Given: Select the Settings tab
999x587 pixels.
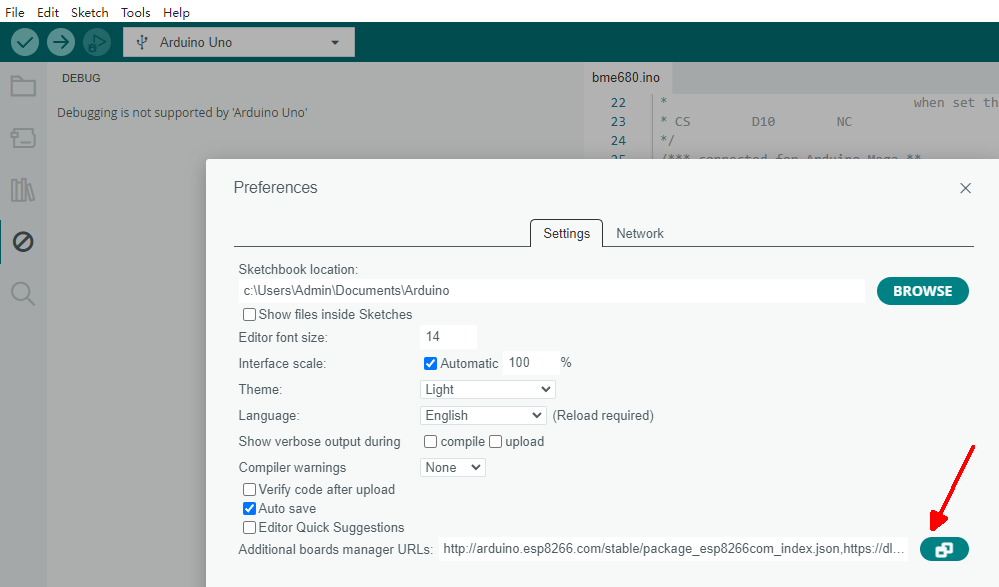Looking at the screenshot, I should click(x=566, y=233).
